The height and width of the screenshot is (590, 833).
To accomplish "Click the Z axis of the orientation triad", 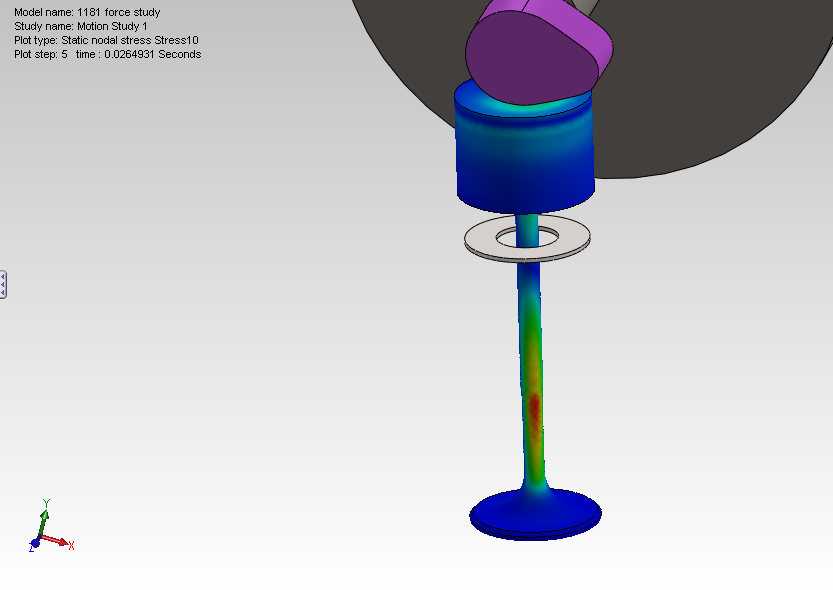I will 34,544.
